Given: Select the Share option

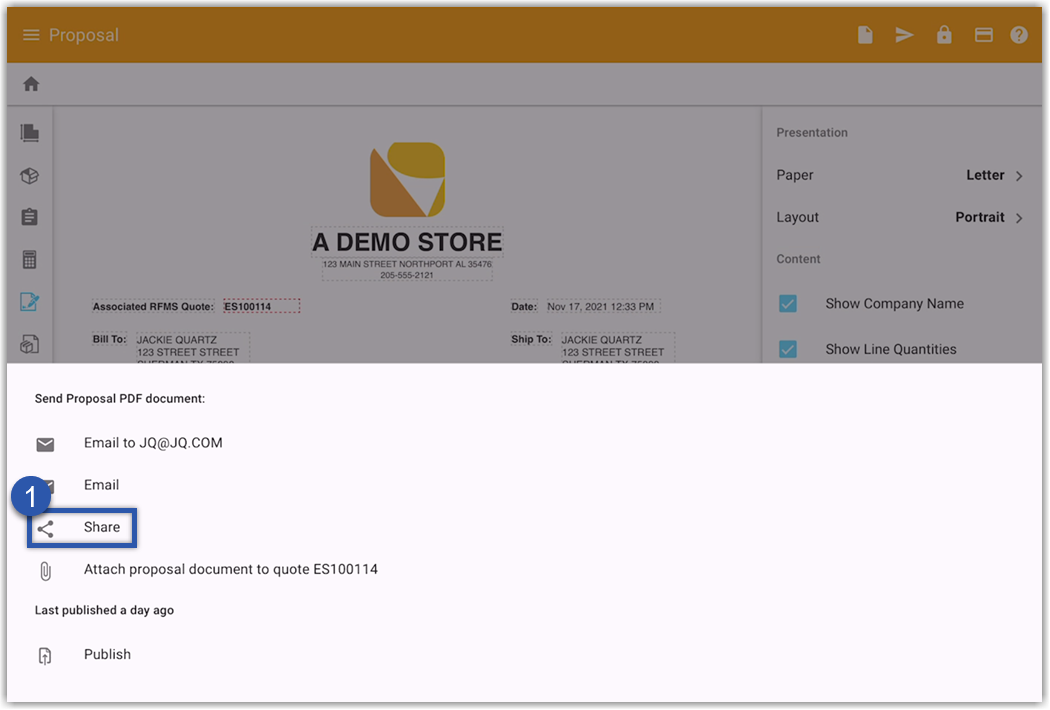Looking at the screenshot, I should point(102,527).
